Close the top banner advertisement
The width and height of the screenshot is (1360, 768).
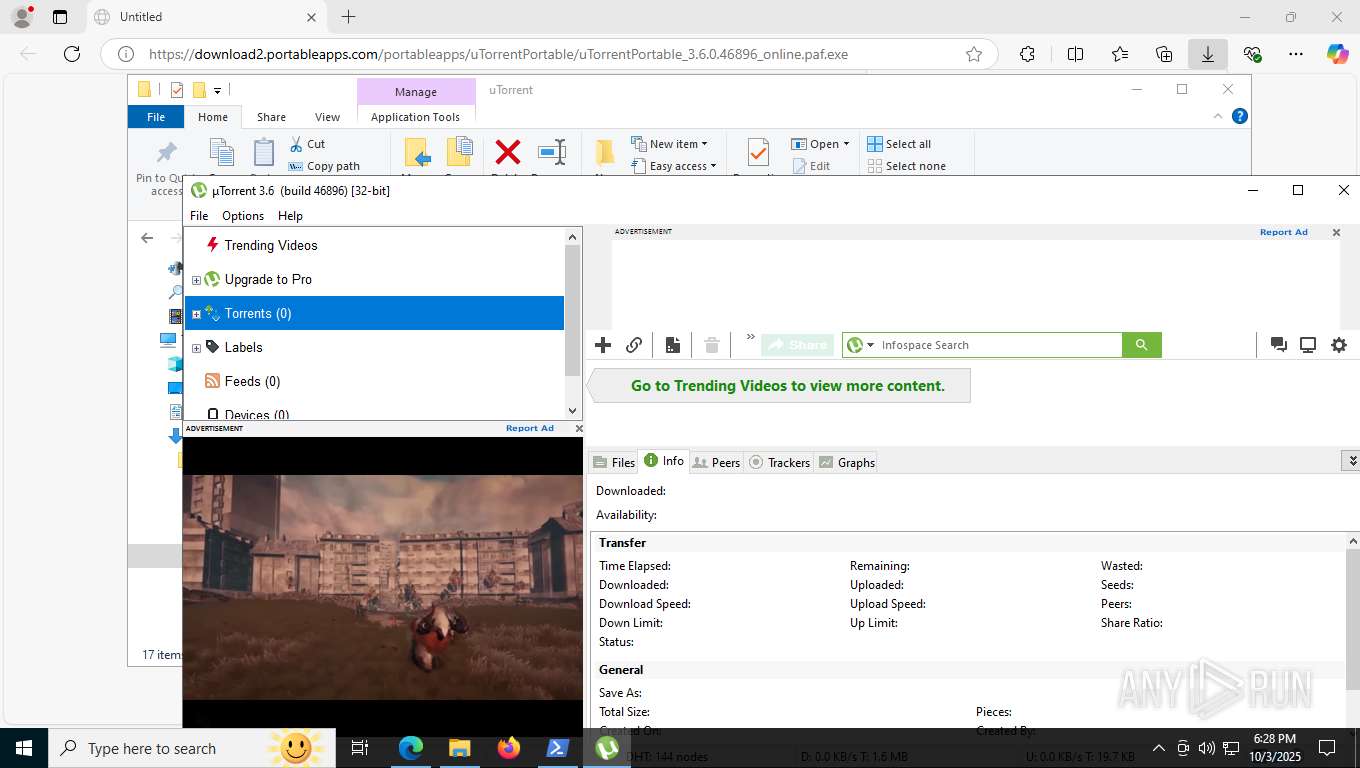click(x=1336, y=232)
